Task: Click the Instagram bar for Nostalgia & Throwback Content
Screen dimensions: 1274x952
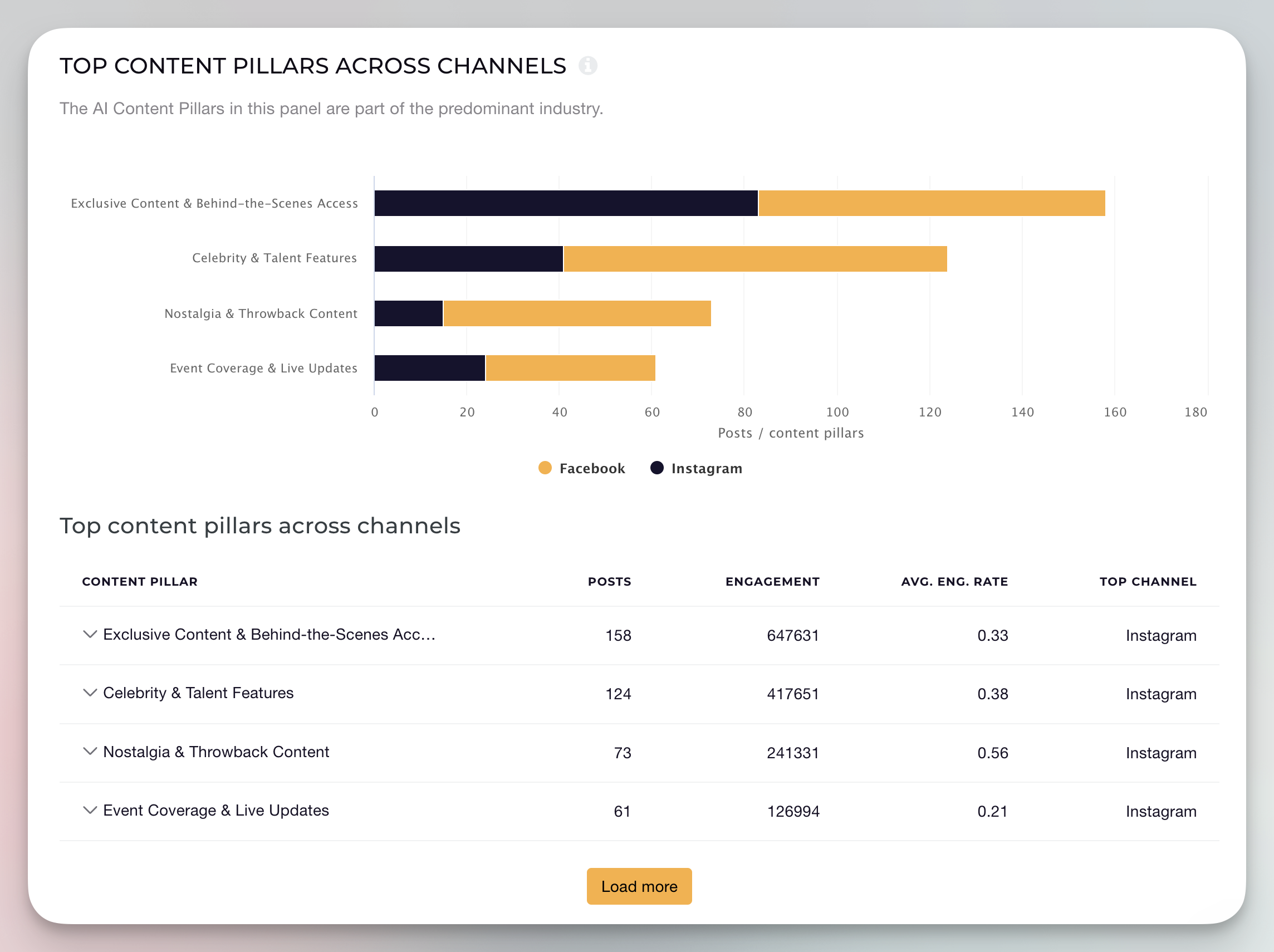Action: [408, 313]
